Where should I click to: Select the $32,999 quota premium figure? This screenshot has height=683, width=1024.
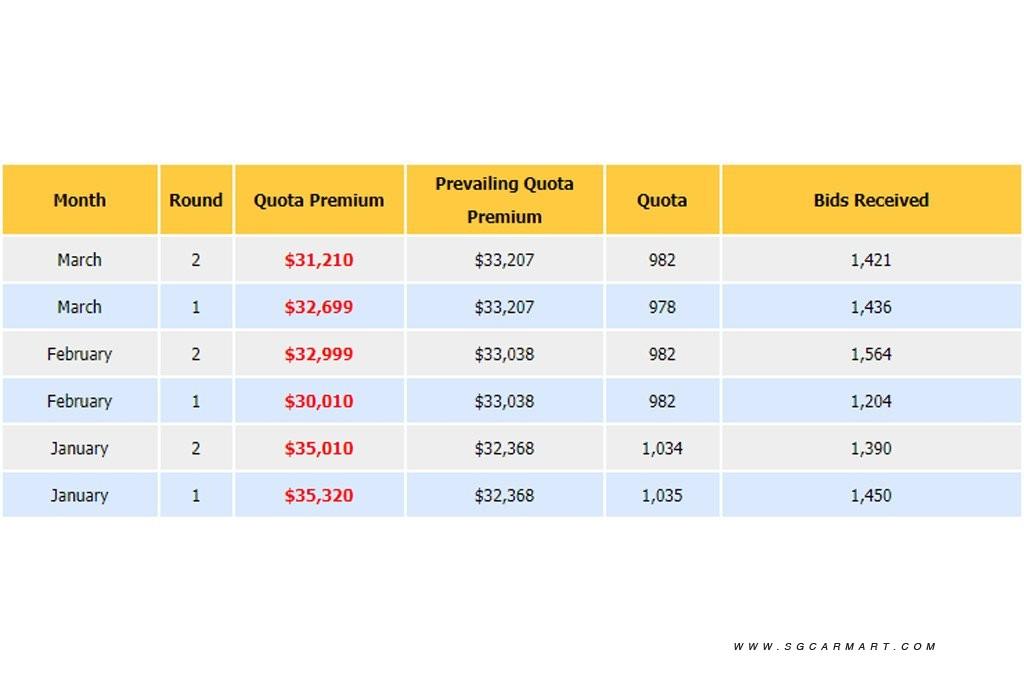319,354
